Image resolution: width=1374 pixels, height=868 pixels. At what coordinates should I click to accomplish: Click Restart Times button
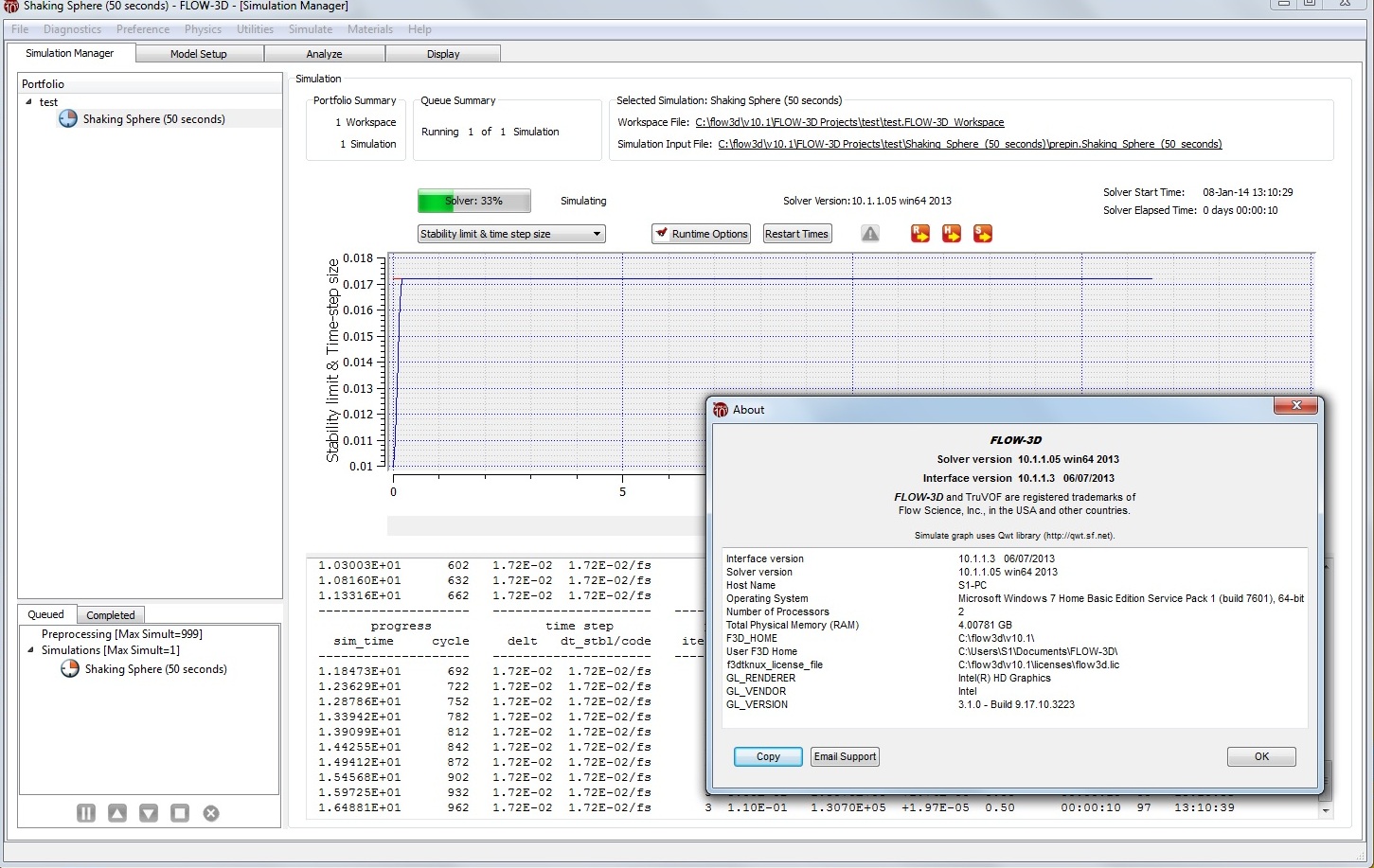point(796,234)
